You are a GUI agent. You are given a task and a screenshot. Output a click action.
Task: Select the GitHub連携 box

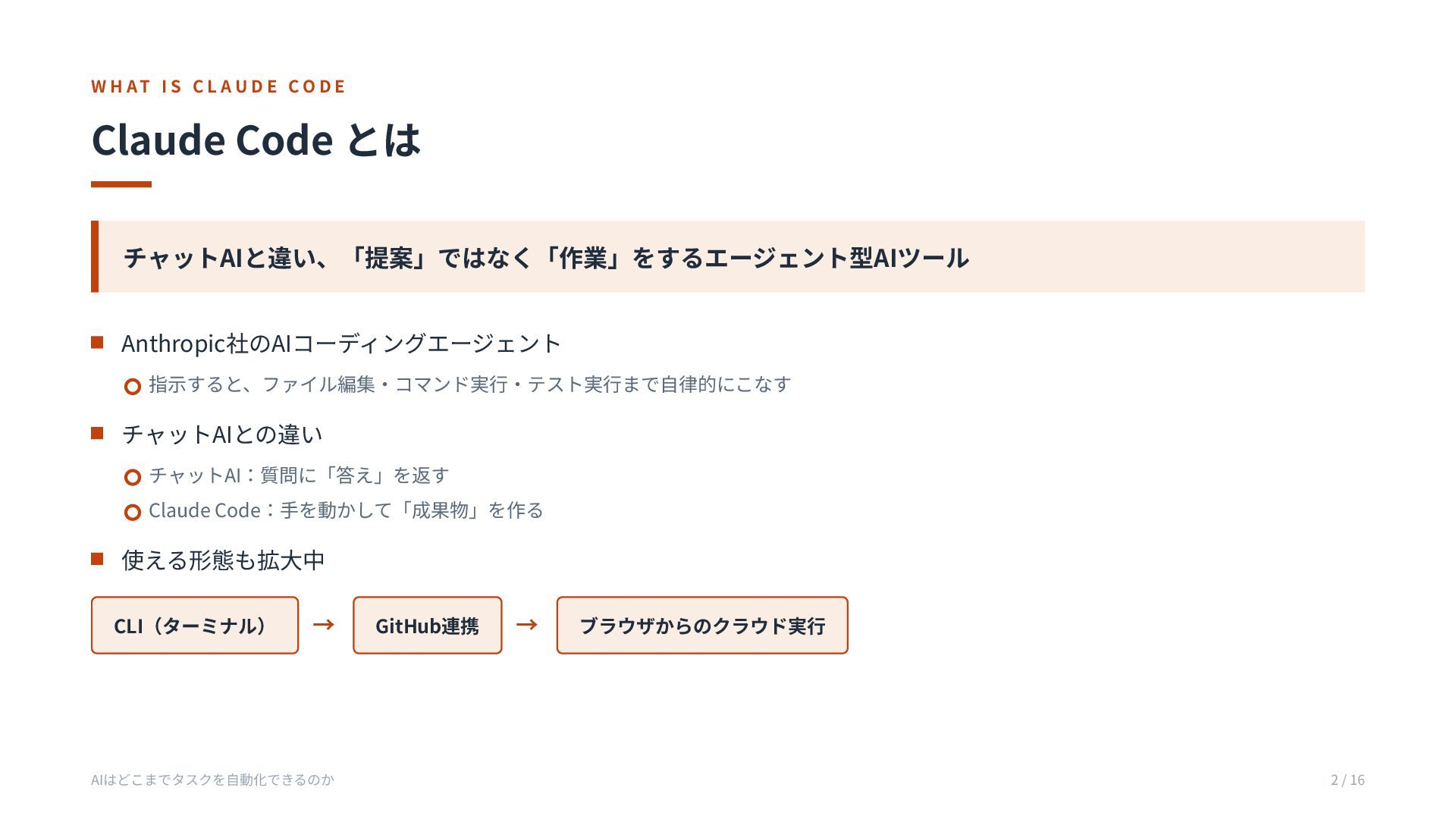click(427, 625)
